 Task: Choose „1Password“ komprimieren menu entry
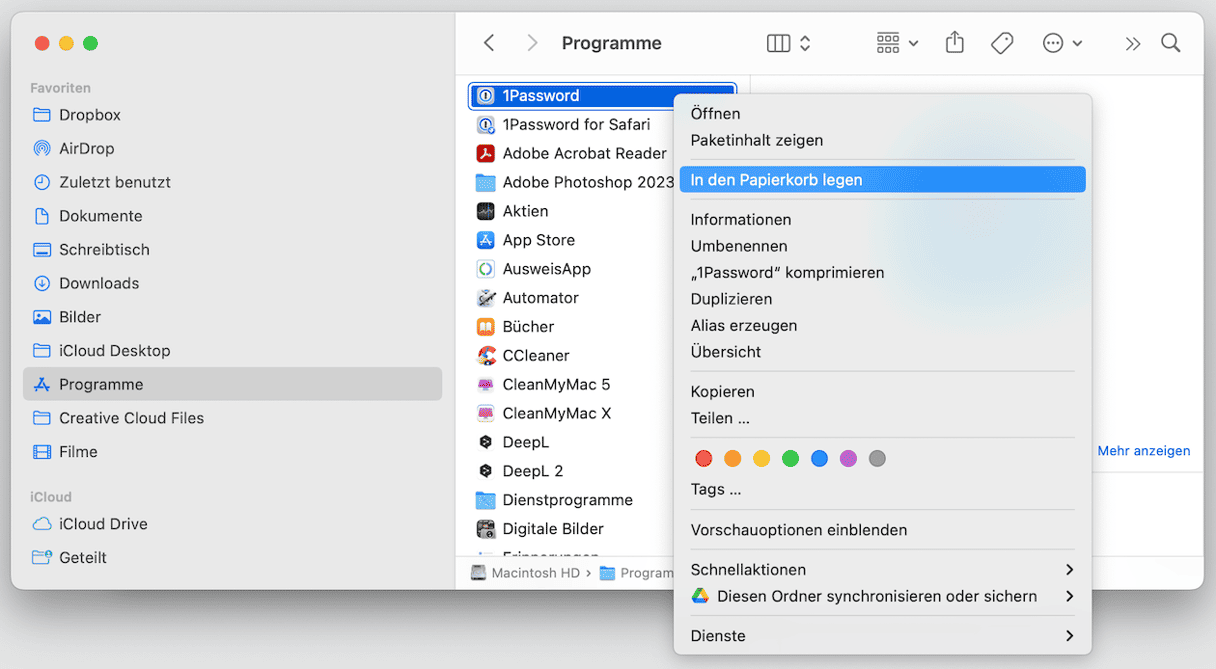click(x=882, y=273)
